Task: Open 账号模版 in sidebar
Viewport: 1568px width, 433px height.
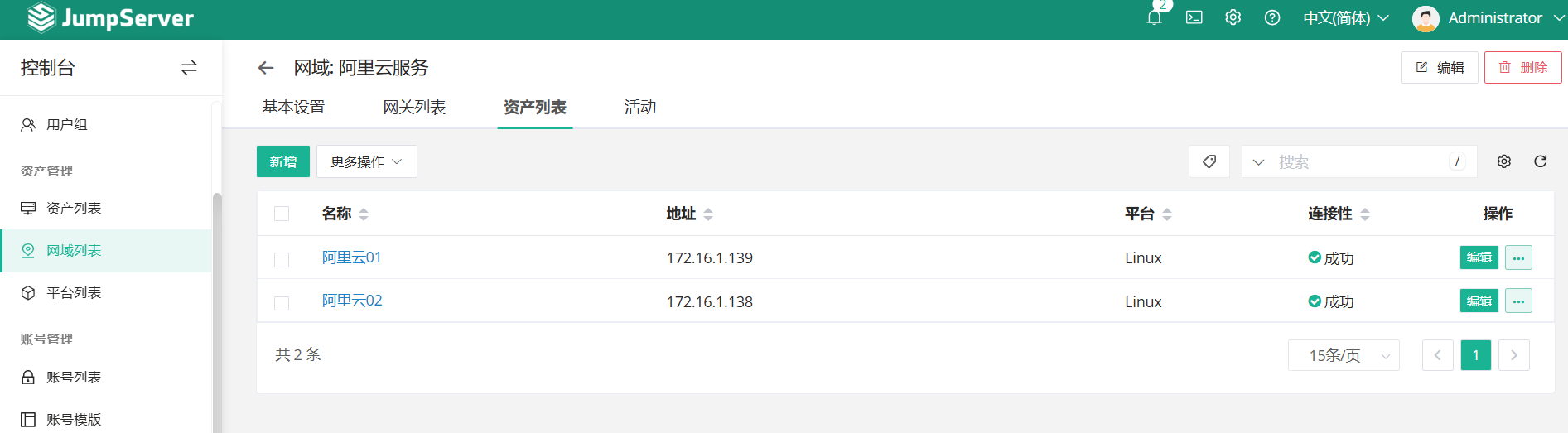Action: pos(106,419)
